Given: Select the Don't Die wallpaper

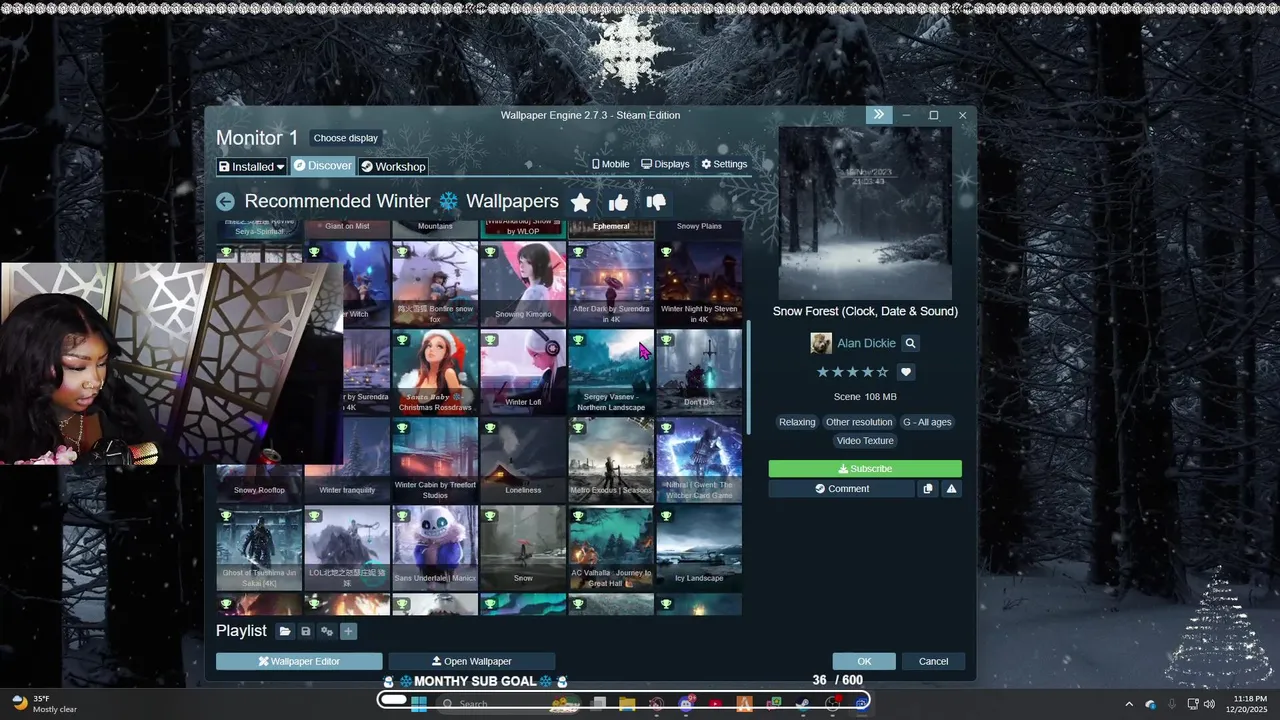Looking at the screenshot, I should 699,372.
